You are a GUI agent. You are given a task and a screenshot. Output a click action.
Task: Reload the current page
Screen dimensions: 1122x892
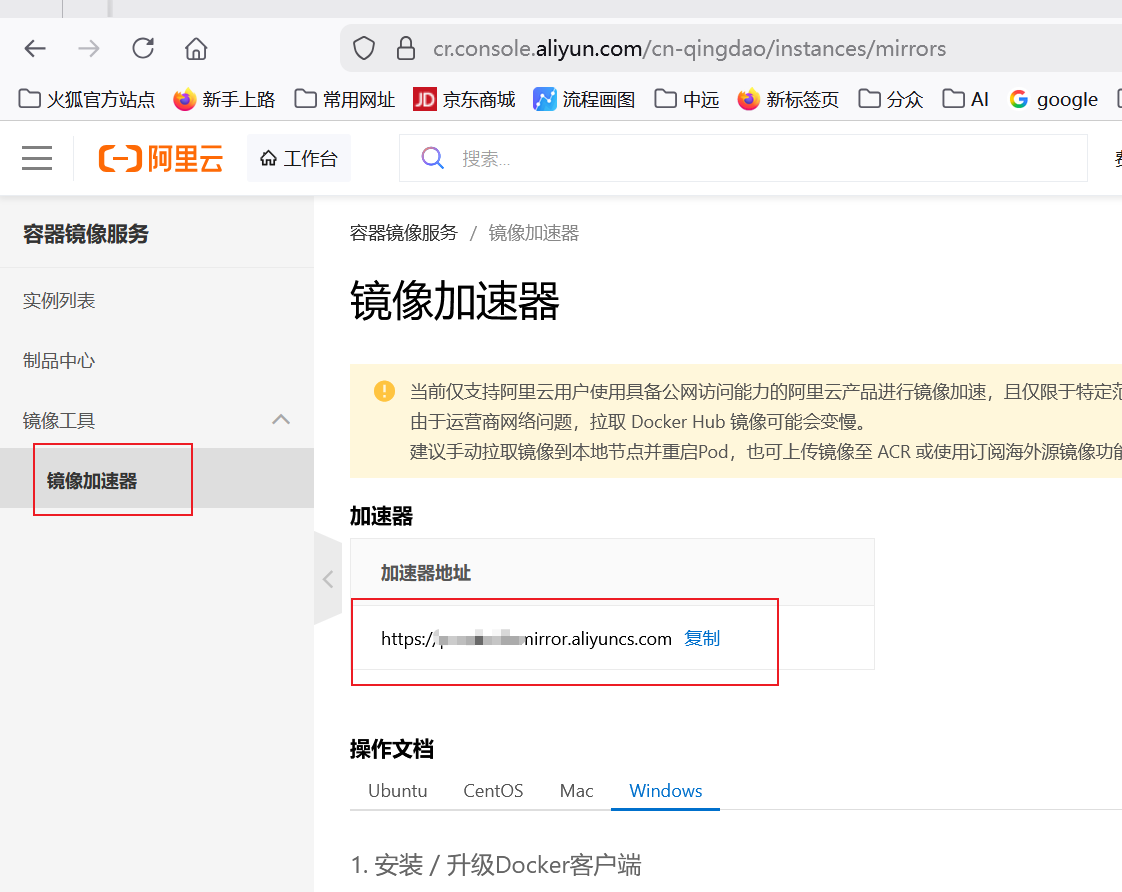click(143, 49)
